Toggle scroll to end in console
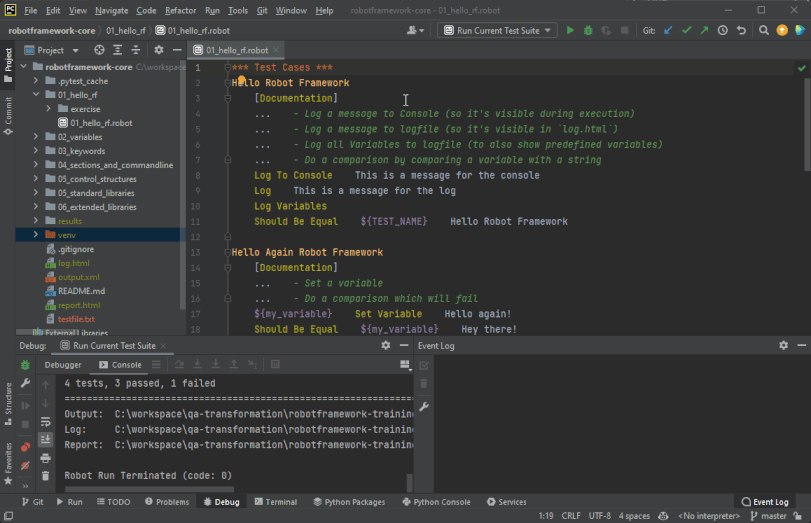 tap(45, 440)
